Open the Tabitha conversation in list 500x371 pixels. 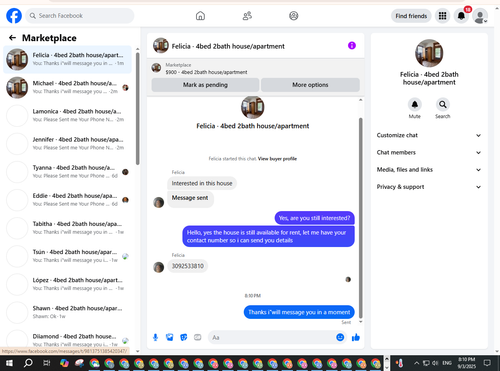(x=68, y=228)
